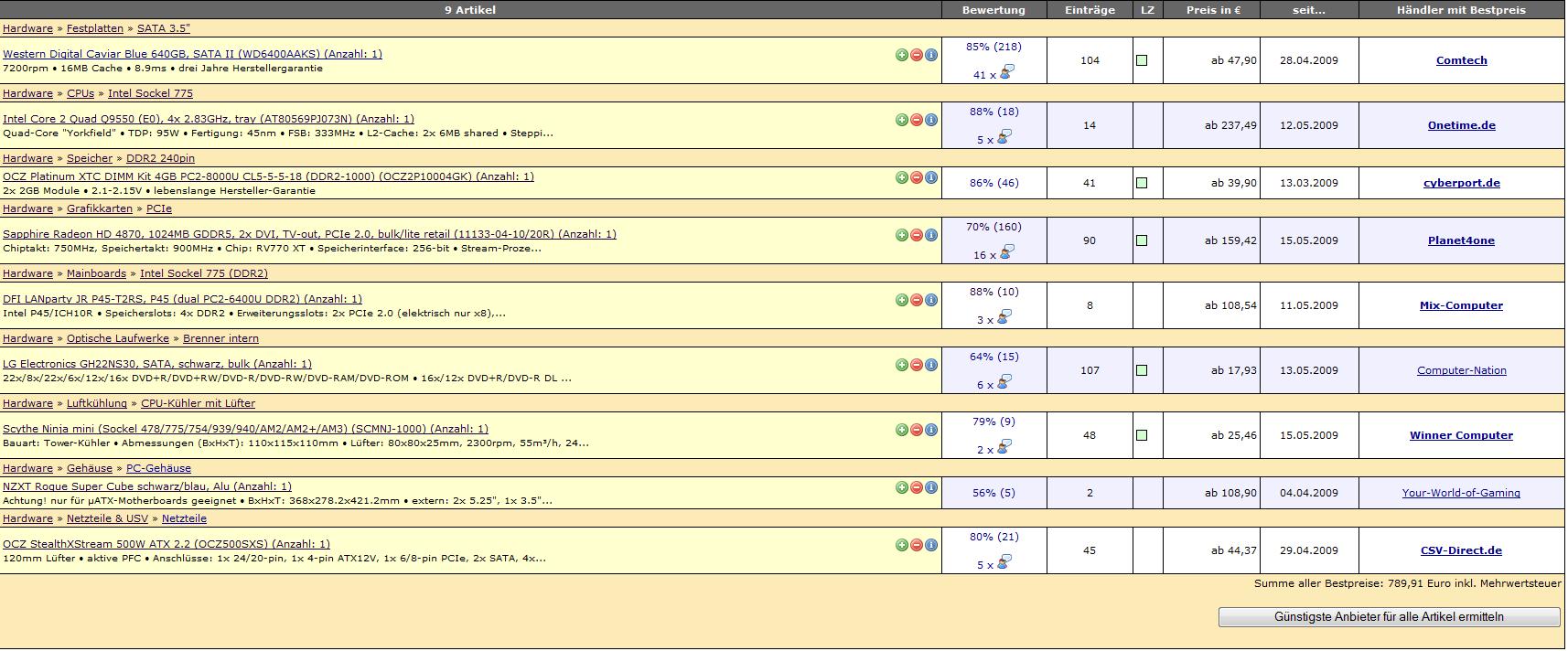Viewport: 1568px width, 651px height.
Task: Open Western Digital Caviar Blue 640GB product link
Action: [x=192, y=54]
